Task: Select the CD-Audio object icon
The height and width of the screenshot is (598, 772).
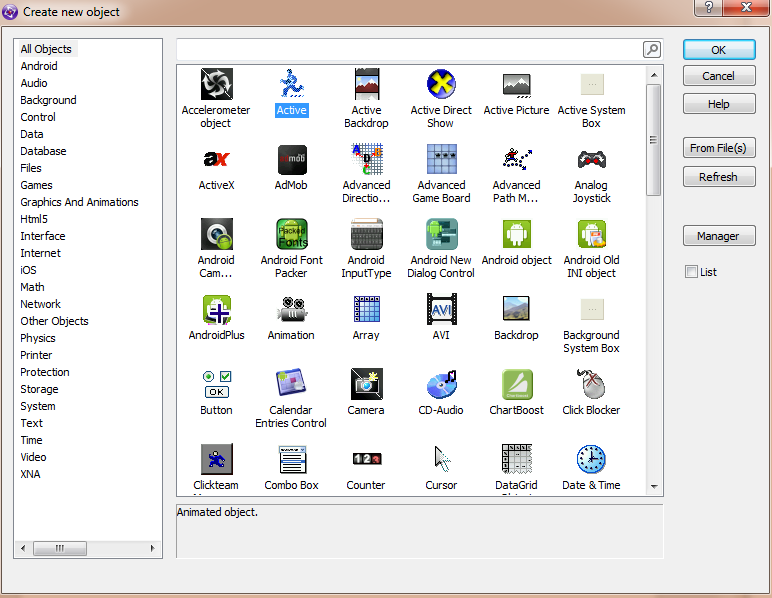Action: click(441, 385)
